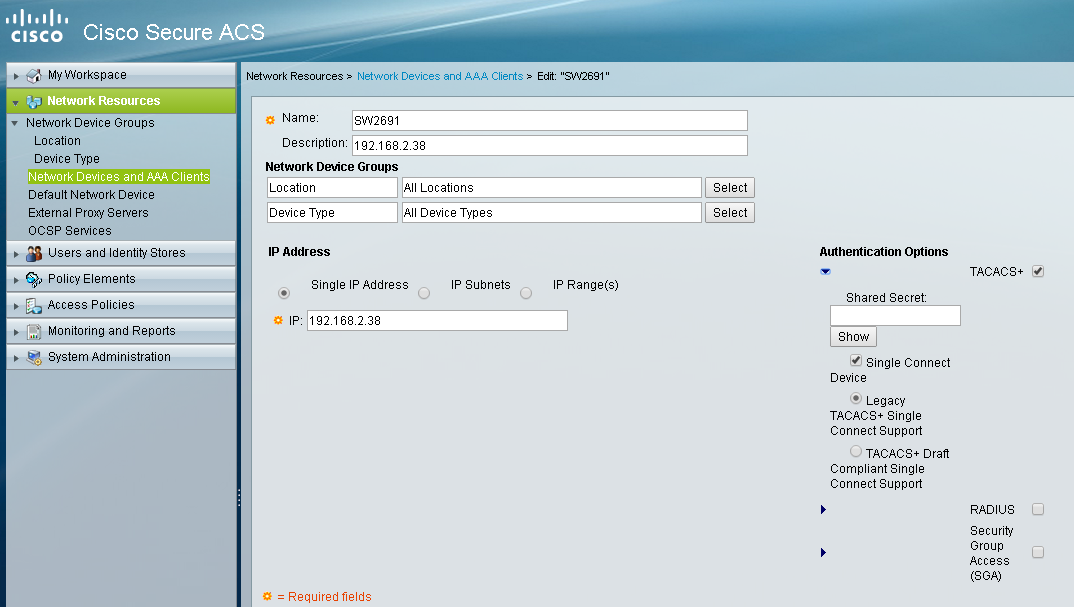This screenshot has width=1074, height=607.
Task: Click the My Workspace icon
Action: 34,75
